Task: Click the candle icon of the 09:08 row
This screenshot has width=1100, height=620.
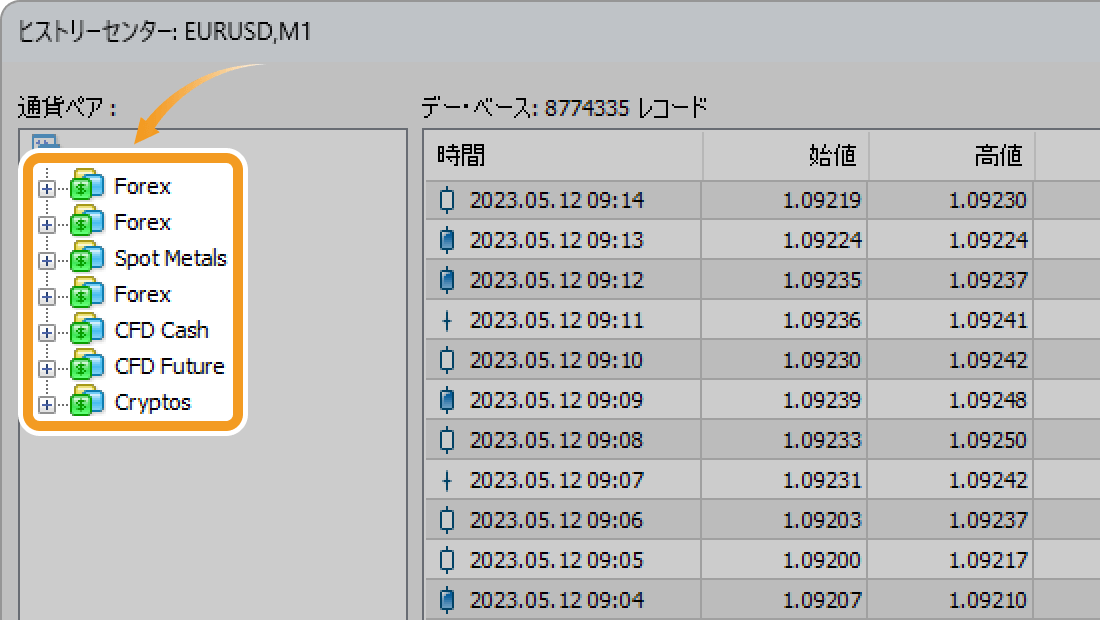Action: (447, 440)
